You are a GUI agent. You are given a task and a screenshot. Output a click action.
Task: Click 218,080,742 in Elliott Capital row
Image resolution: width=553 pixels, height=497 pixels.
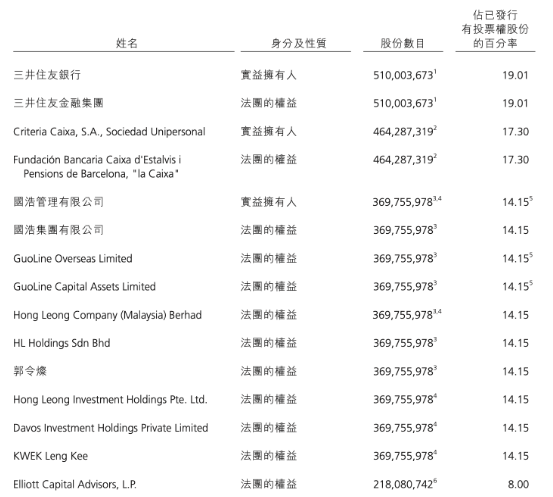coord(403,484)
